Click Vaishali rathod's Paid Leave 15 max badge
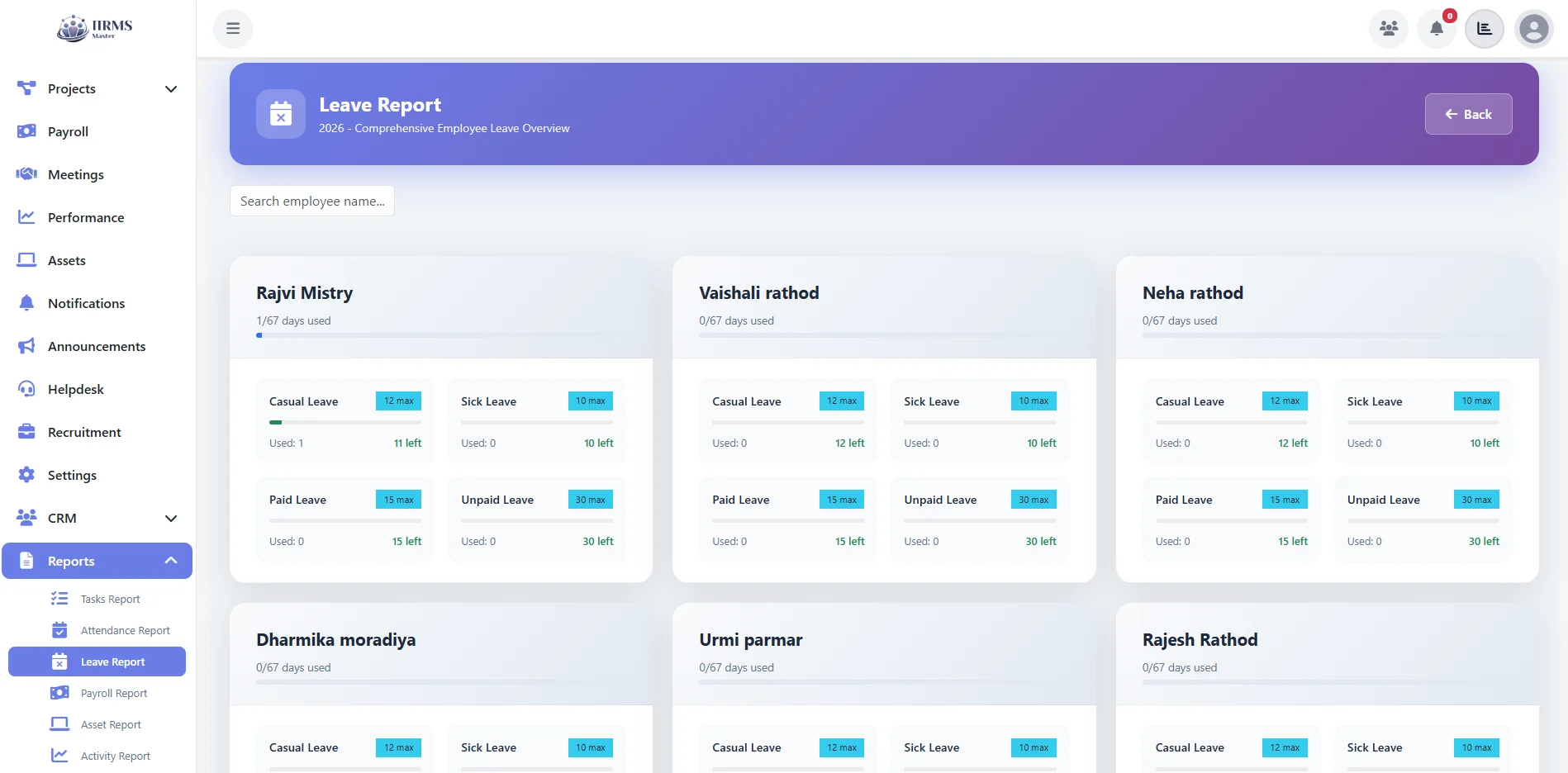The width and height of the screenshot is (1568, 773). [x=842, y=499]
